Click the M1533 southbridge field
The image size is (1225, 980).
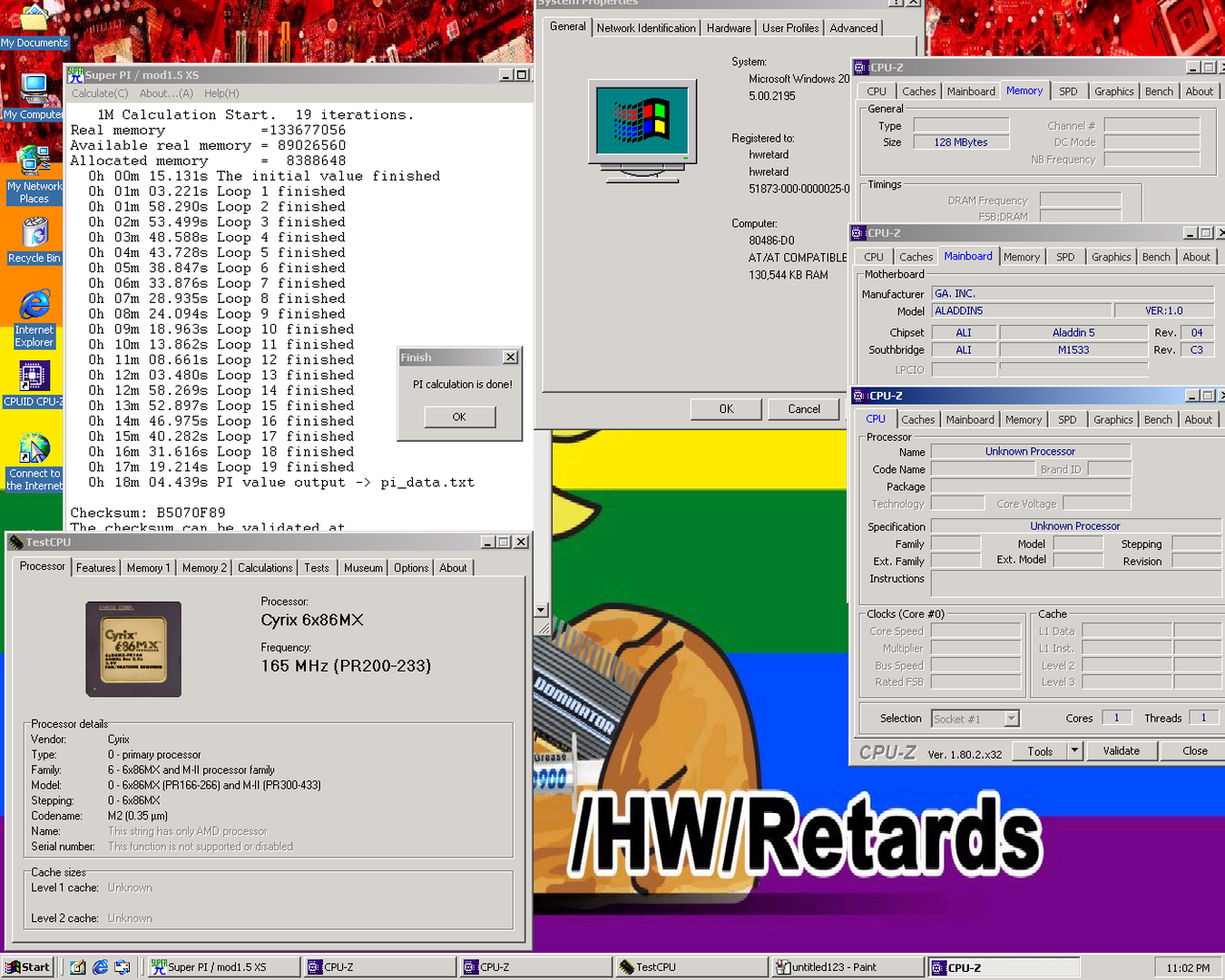[x=1073, y=350]
